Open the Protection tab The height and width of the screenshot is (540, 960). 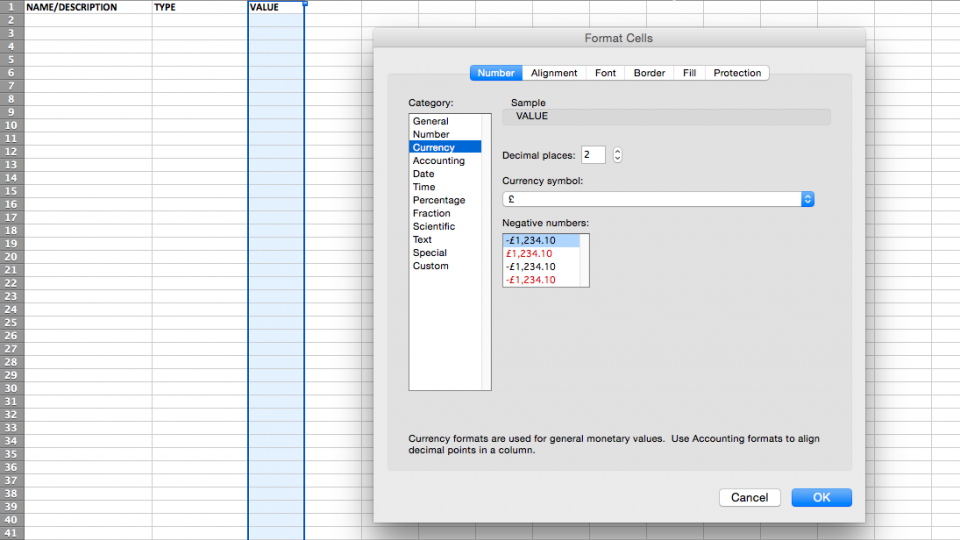(x=737, y=73)
